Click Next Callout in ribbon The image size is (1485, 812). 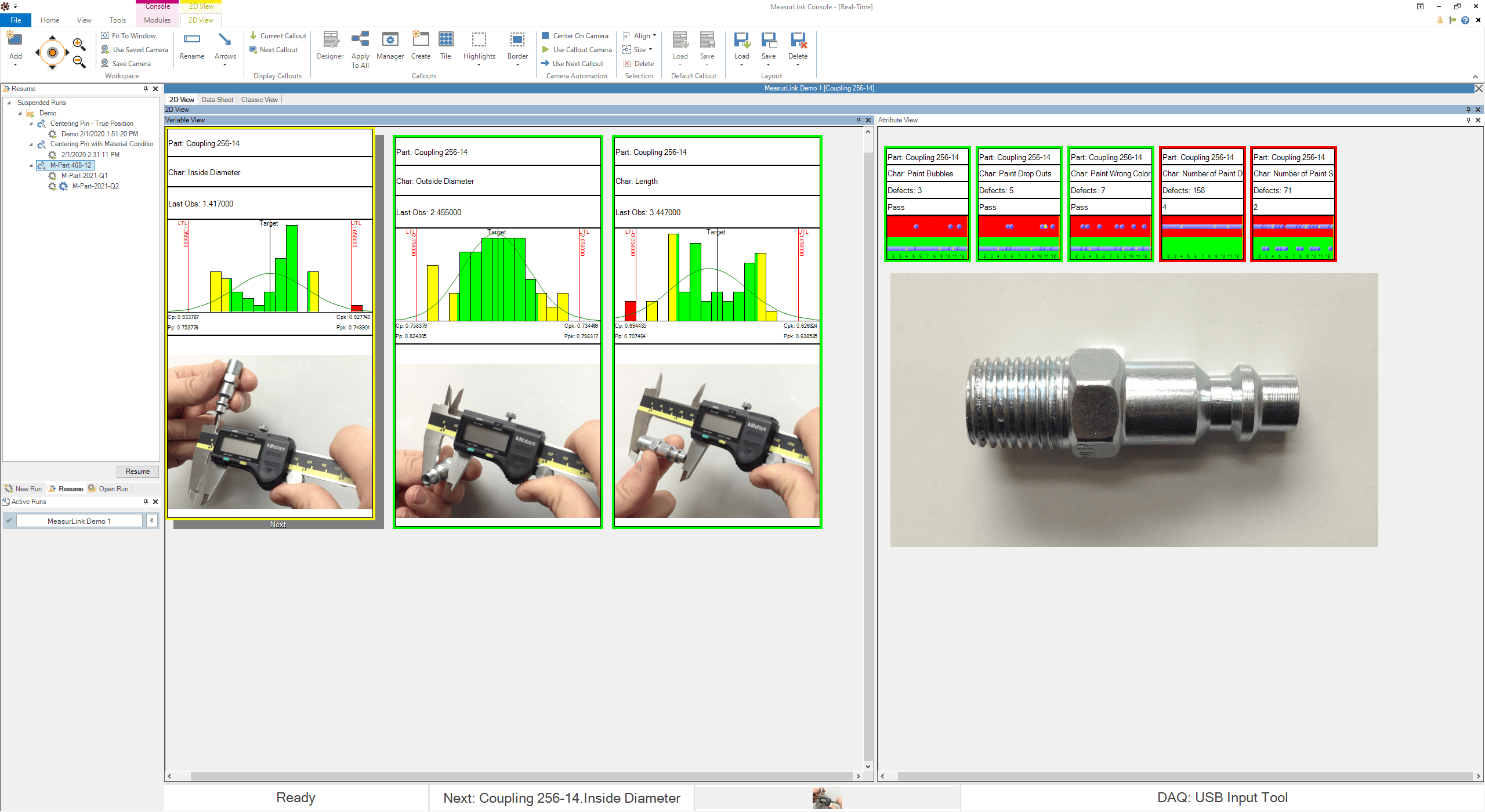(x=273, y=49)
